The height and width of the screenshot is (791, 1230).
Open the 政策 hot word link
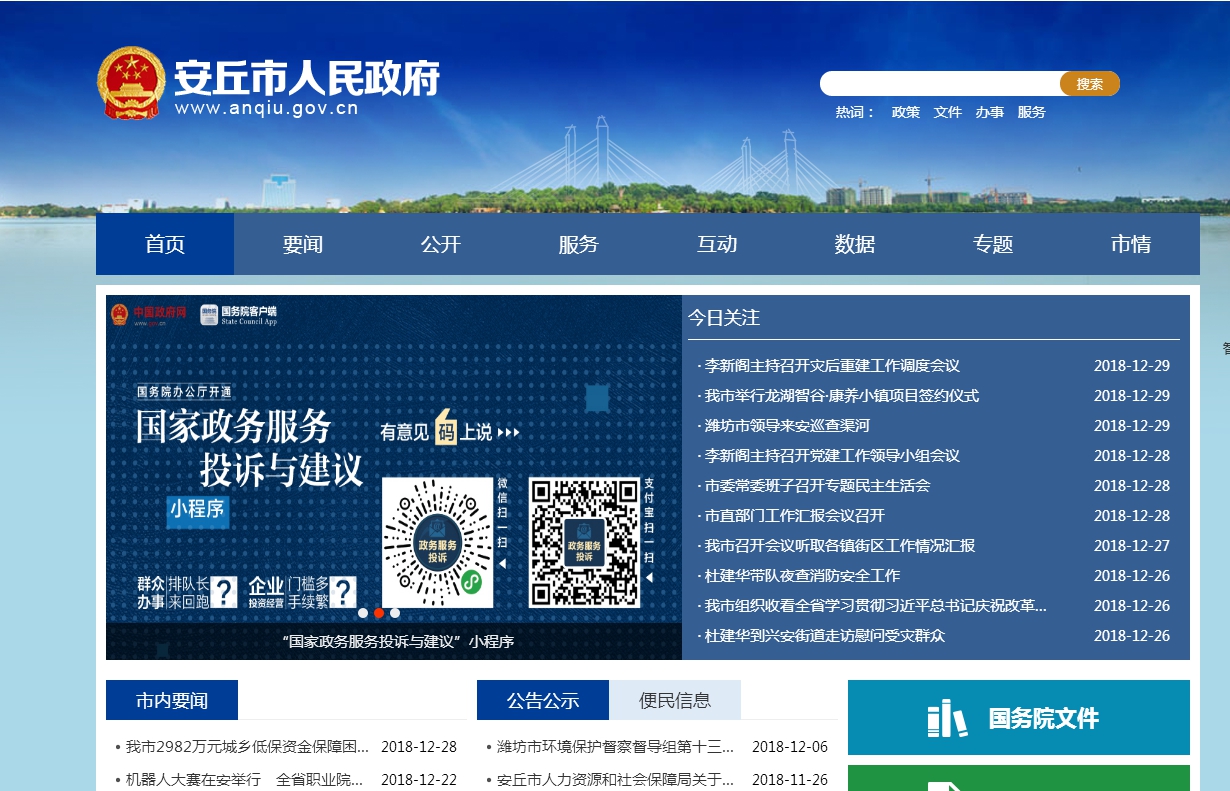click(x=904, y=112)
